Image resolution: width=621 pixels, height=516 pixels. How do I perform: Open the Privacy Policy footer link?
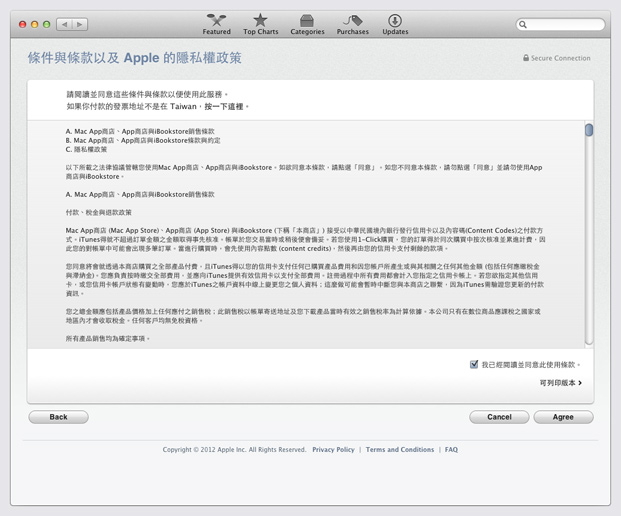(x=333, y=449)
